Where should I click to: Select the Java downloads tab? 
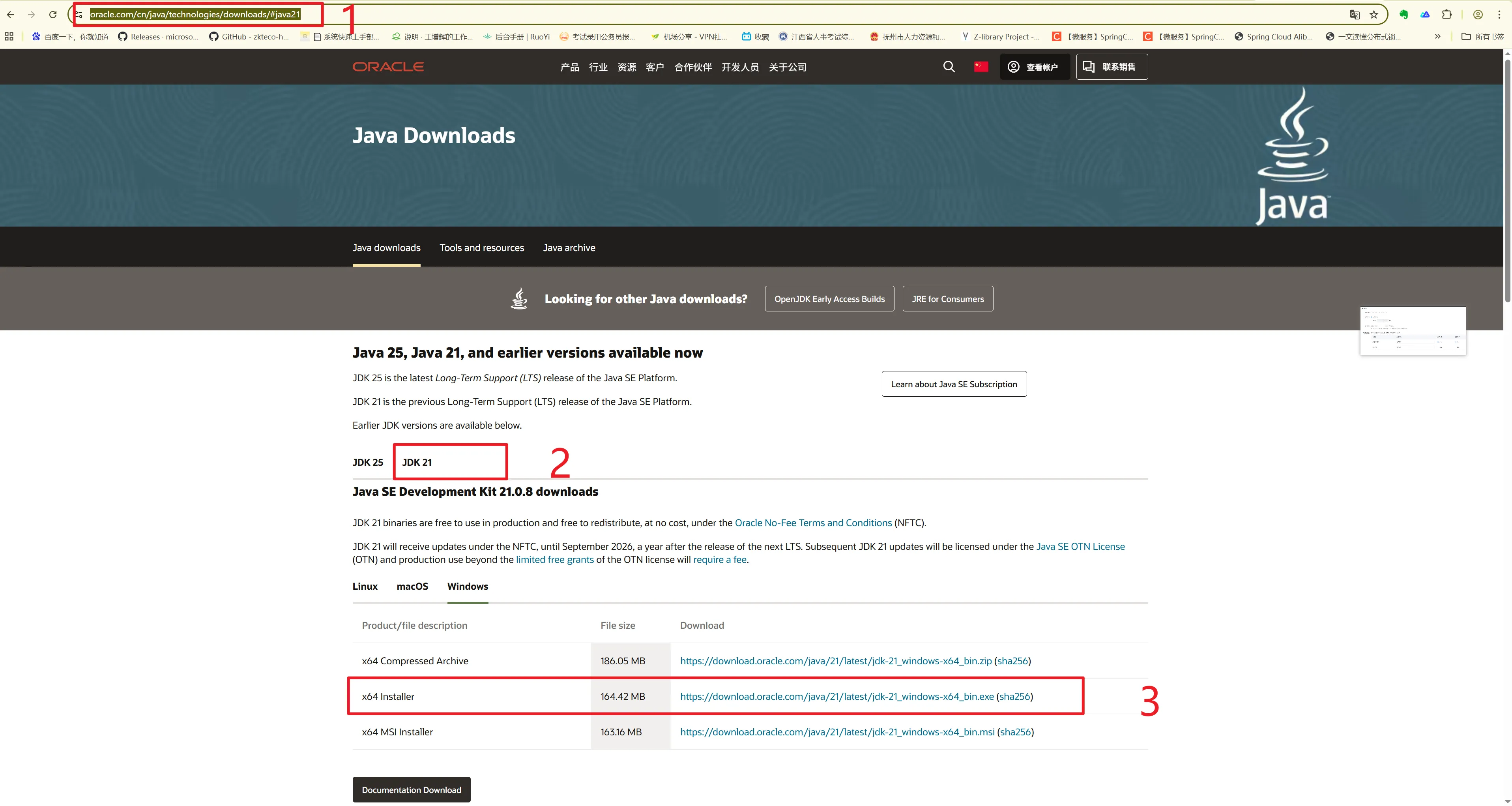pos(386,248)
